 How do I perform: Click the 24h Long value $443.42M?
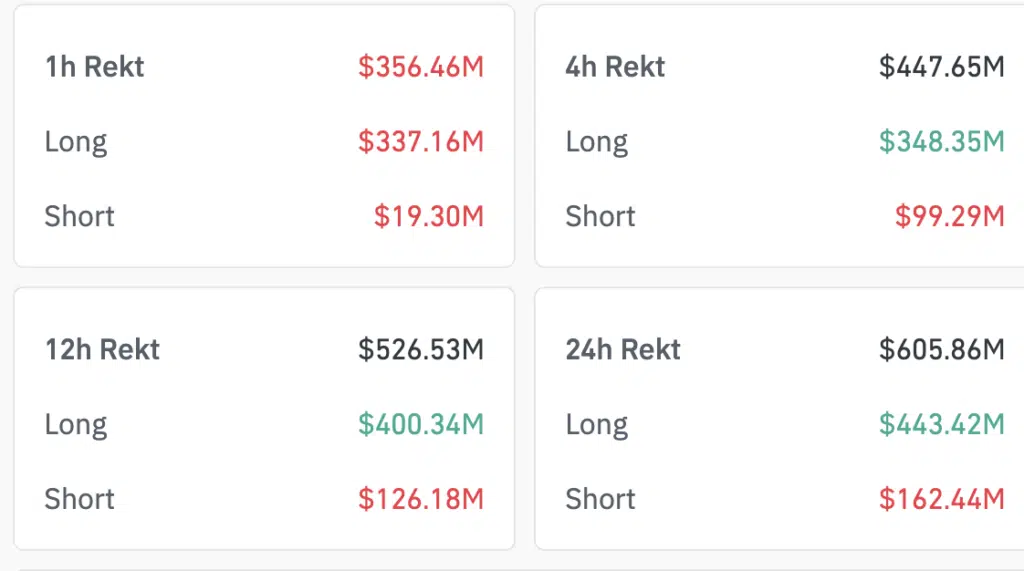941,424
